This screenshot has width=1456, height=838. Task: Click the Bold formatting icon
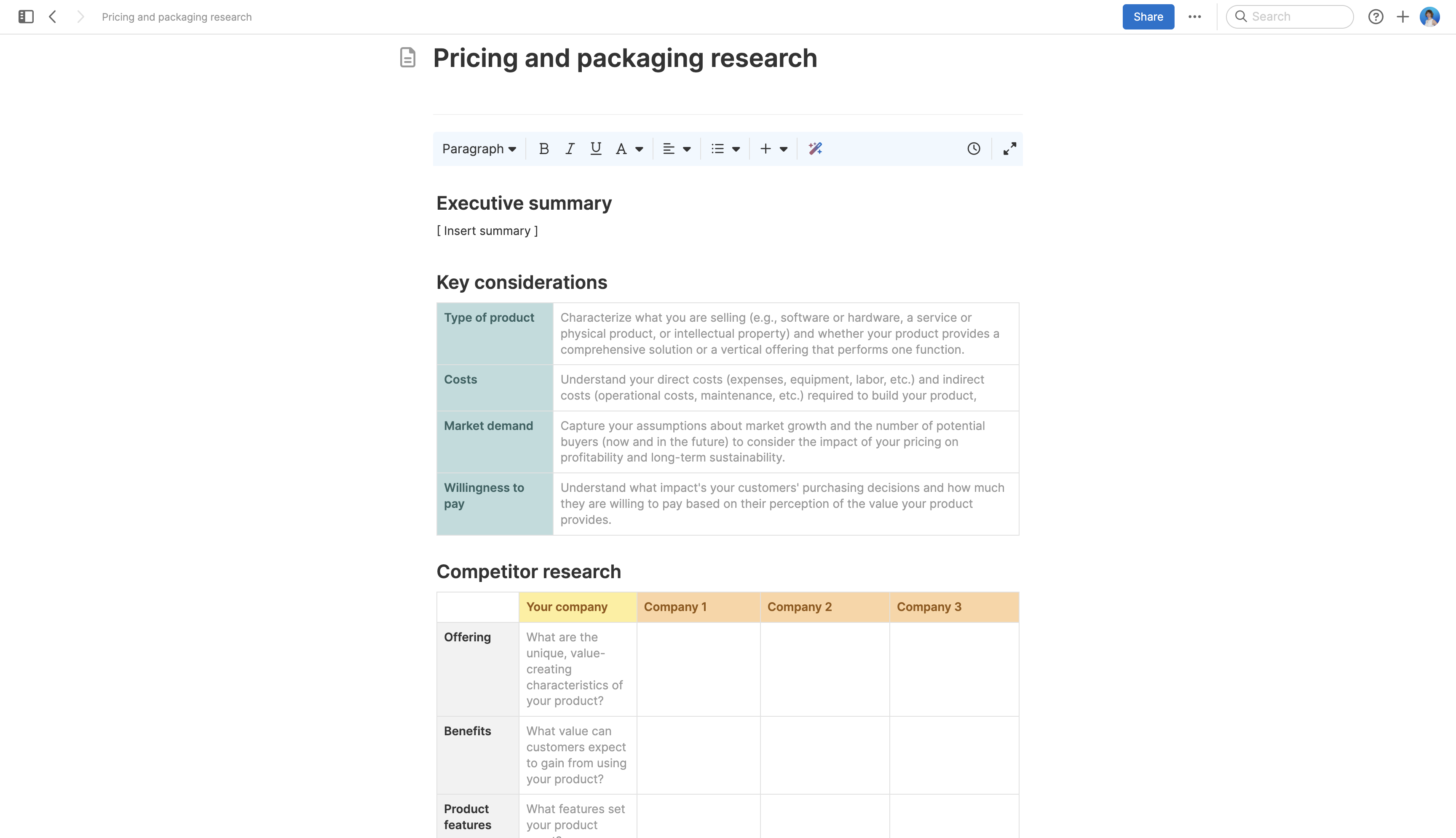coord(543,149)
